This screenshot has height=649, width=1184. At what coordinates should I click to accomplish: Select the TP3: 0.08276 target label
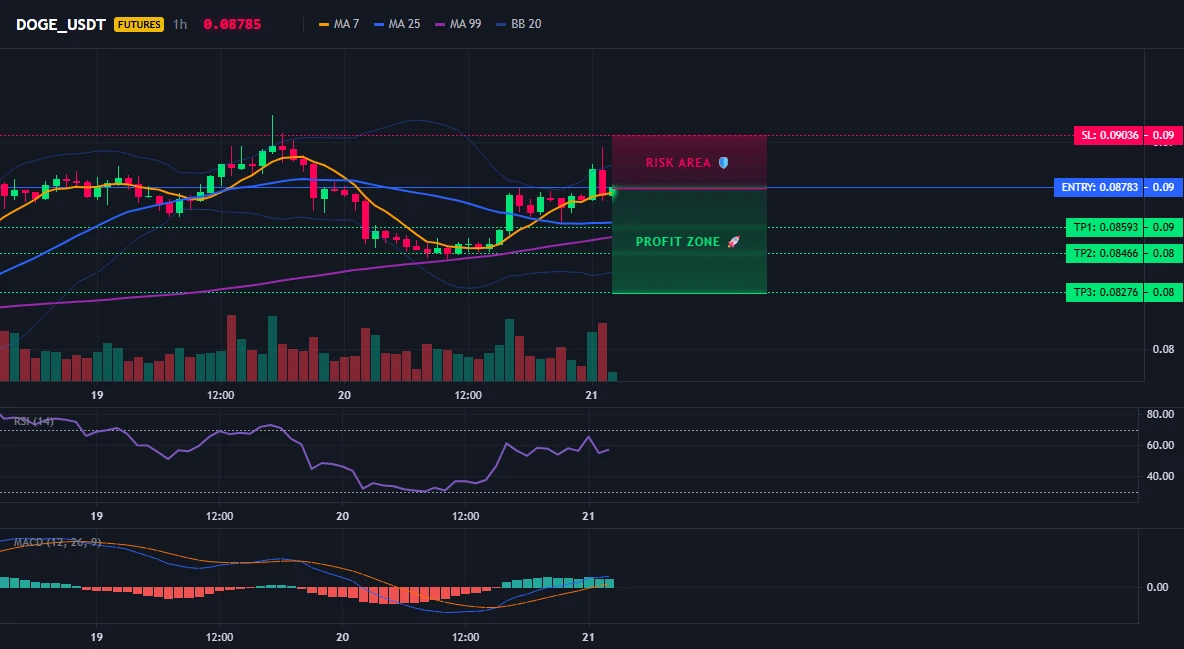click(1105, 292)
